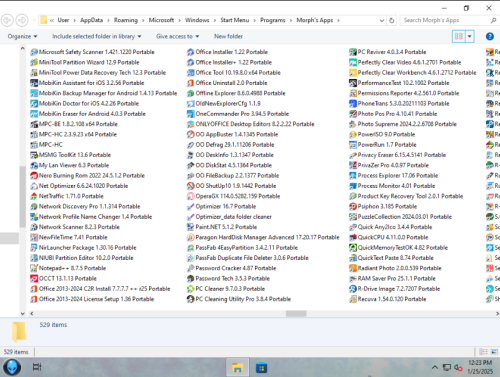Image resolution: width=500 pixels, height=377 pixels.
Task: Click the Refresh button in address bar
Action: click(392, 20)
